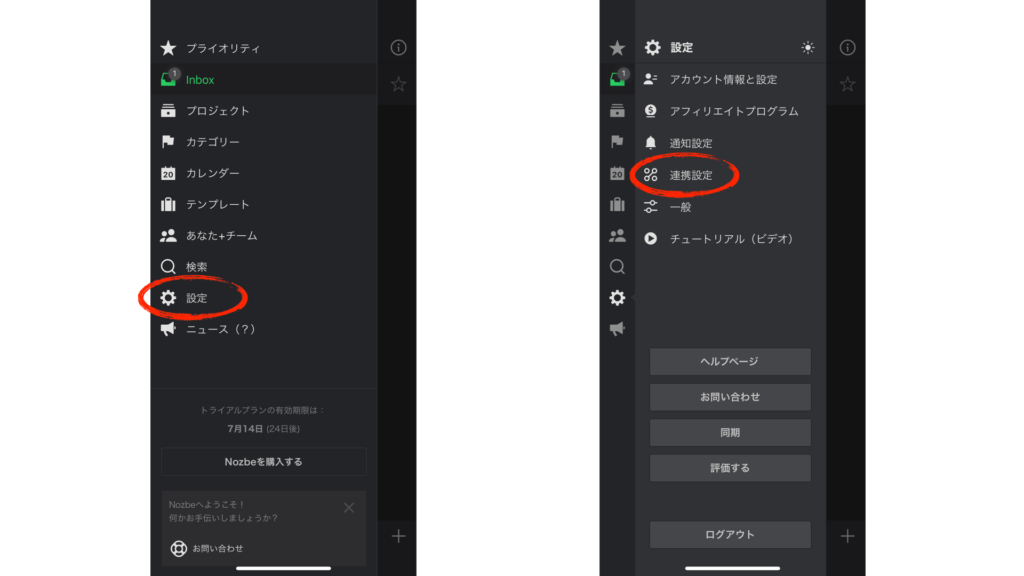The image size is (1024, 576).
Task: Dismiss the Nozbeへようこそ message with X
Action: (349, 507)
